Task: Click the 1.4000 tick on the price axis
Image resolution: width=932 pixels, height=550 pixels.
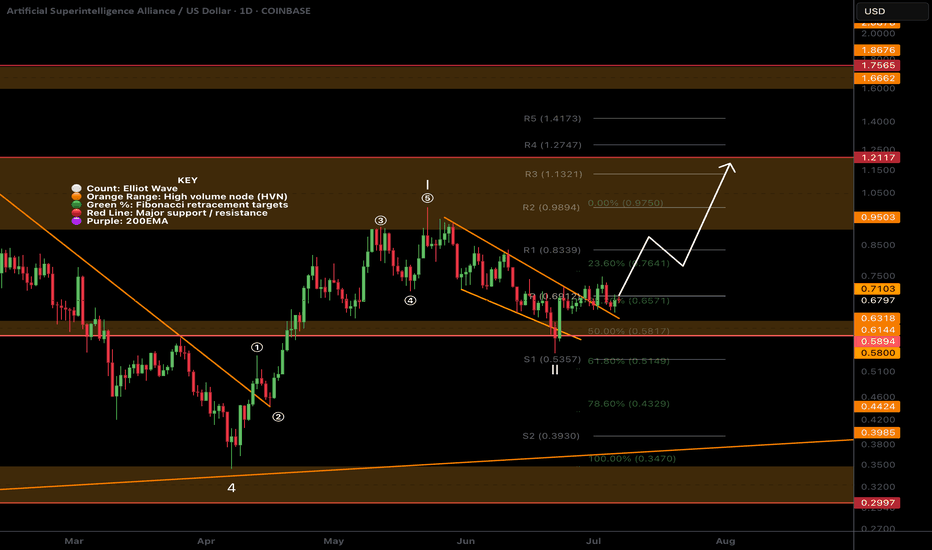Action: tap(878, 122)
